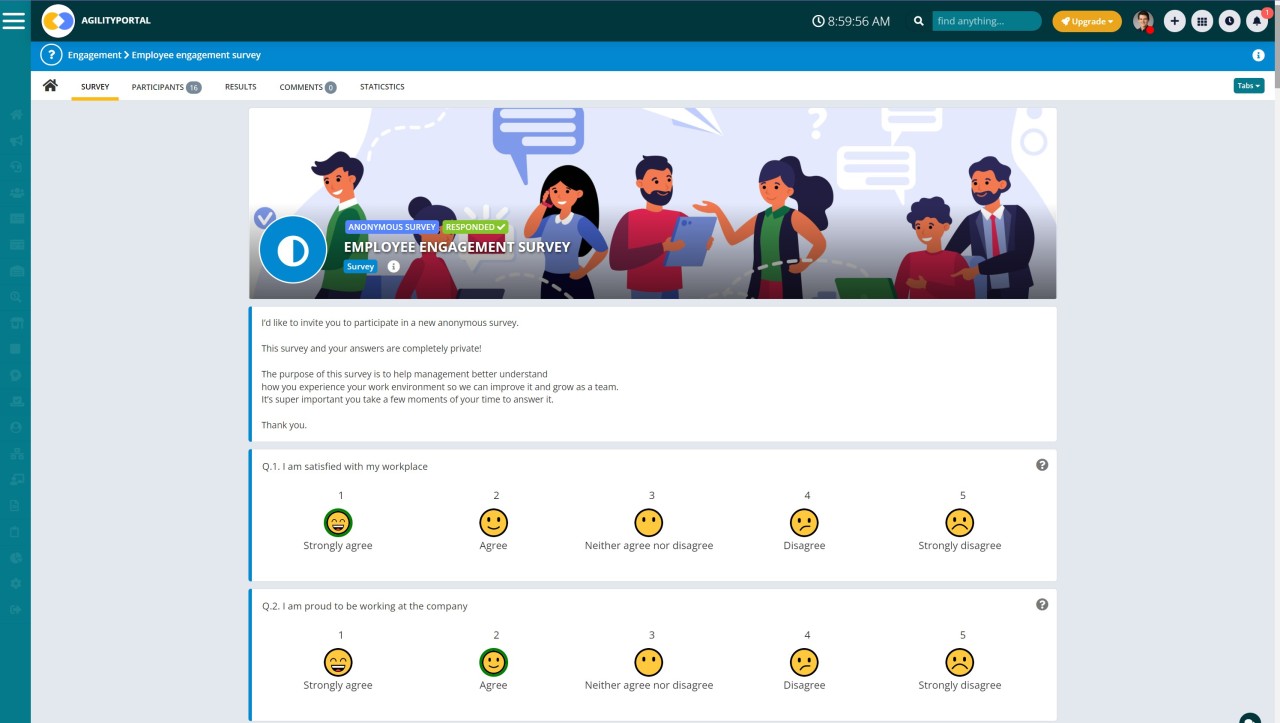Select the Disagree face for Q.1
The width and height of the screenshot is (1280, 723).
(x=805, y=521)
